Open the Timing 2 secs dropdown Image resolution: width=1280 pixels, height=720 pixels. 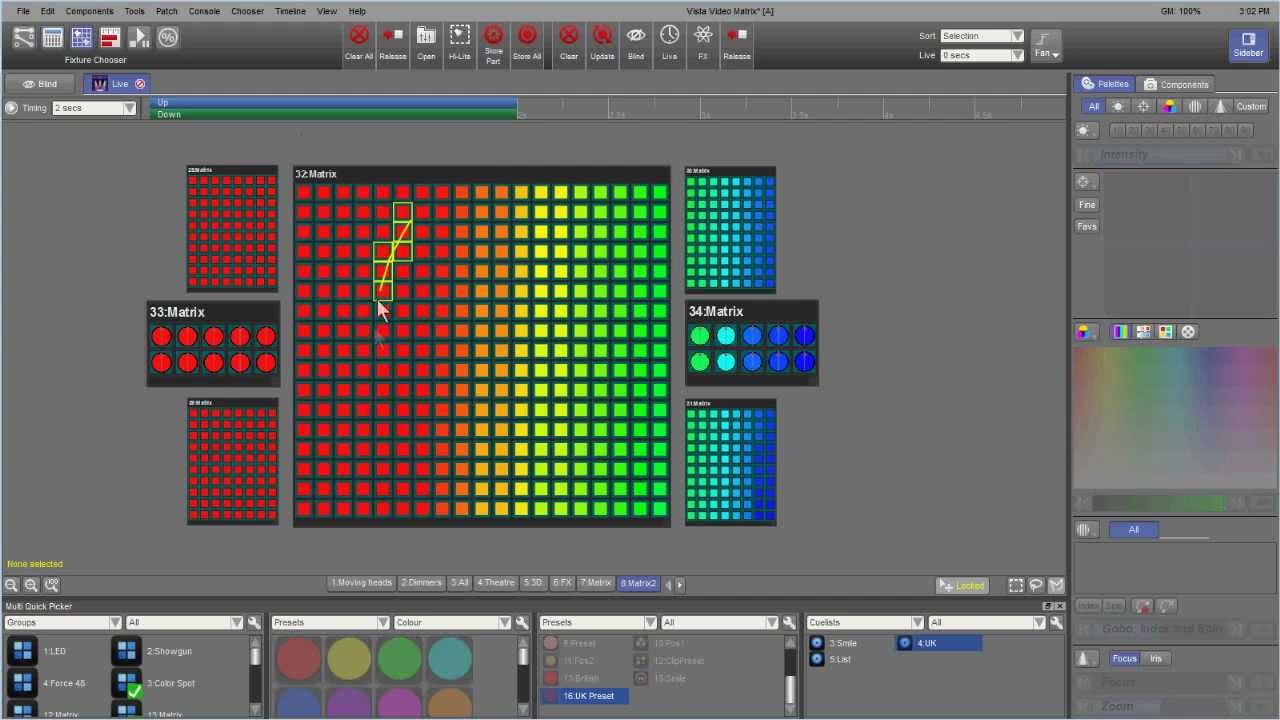(x=94, y=108)
